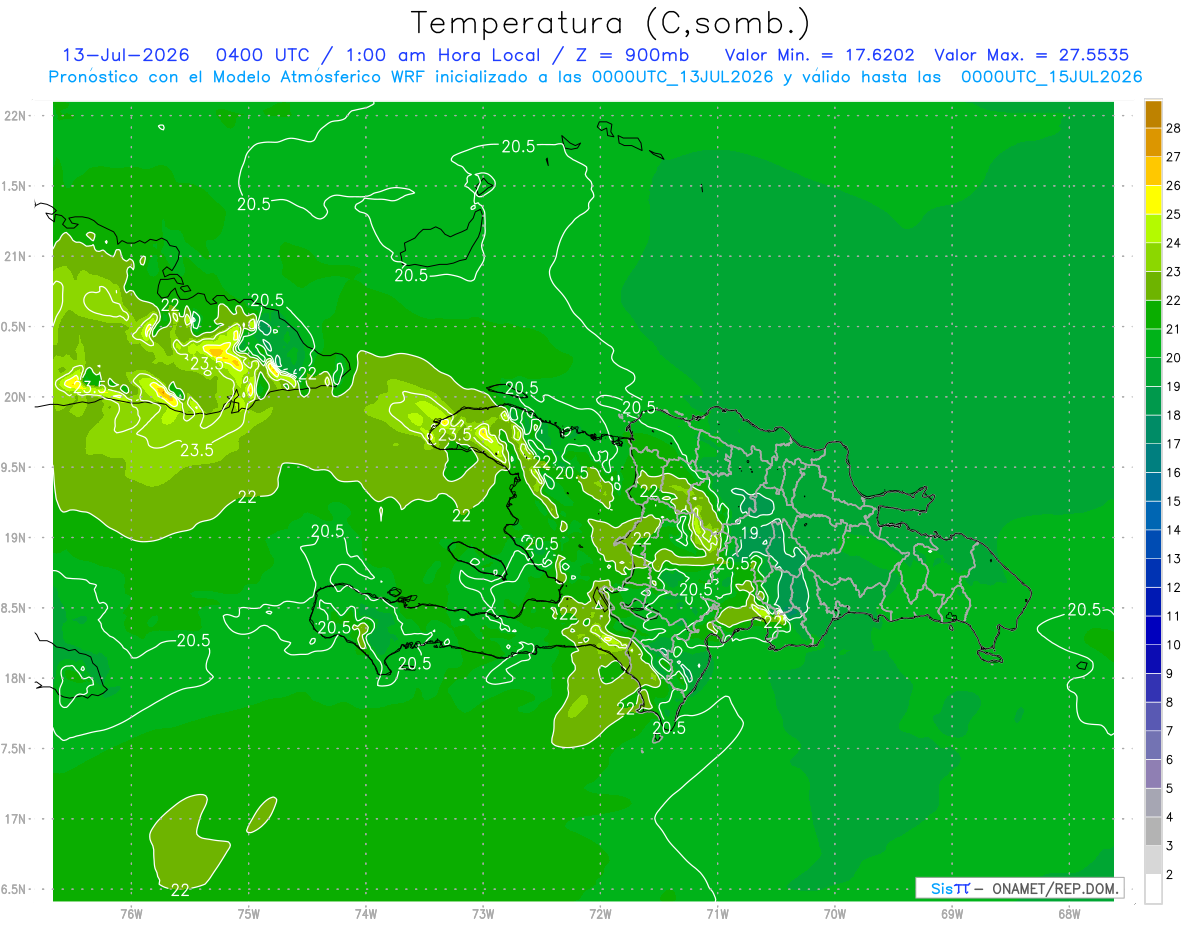Pick the purple colorbar swatch between 5 and 6
Image resolution: width=1200 pixels, height=927 pixels.
(x=1153, y=774)
